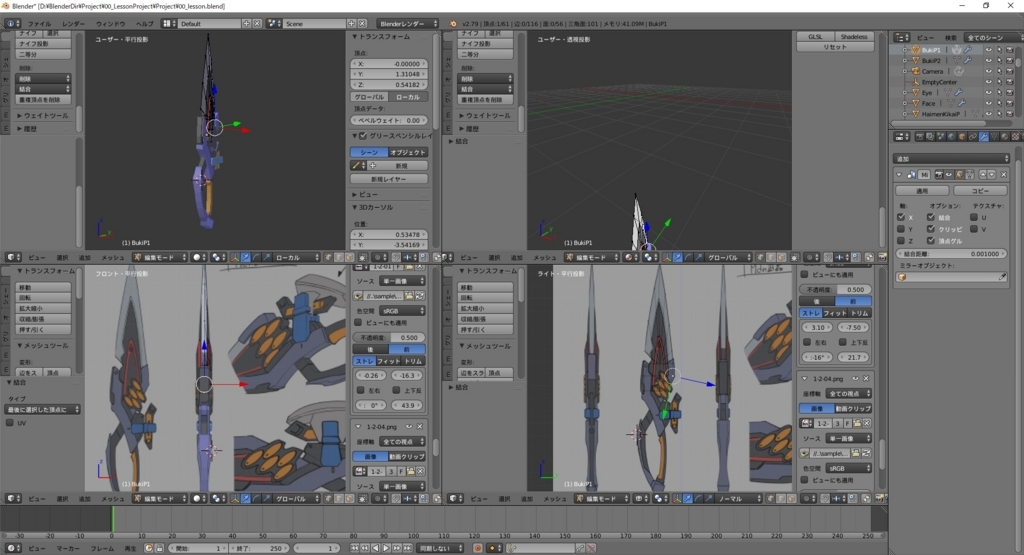Play the animation forward in timeline

[x=386, y=548]
